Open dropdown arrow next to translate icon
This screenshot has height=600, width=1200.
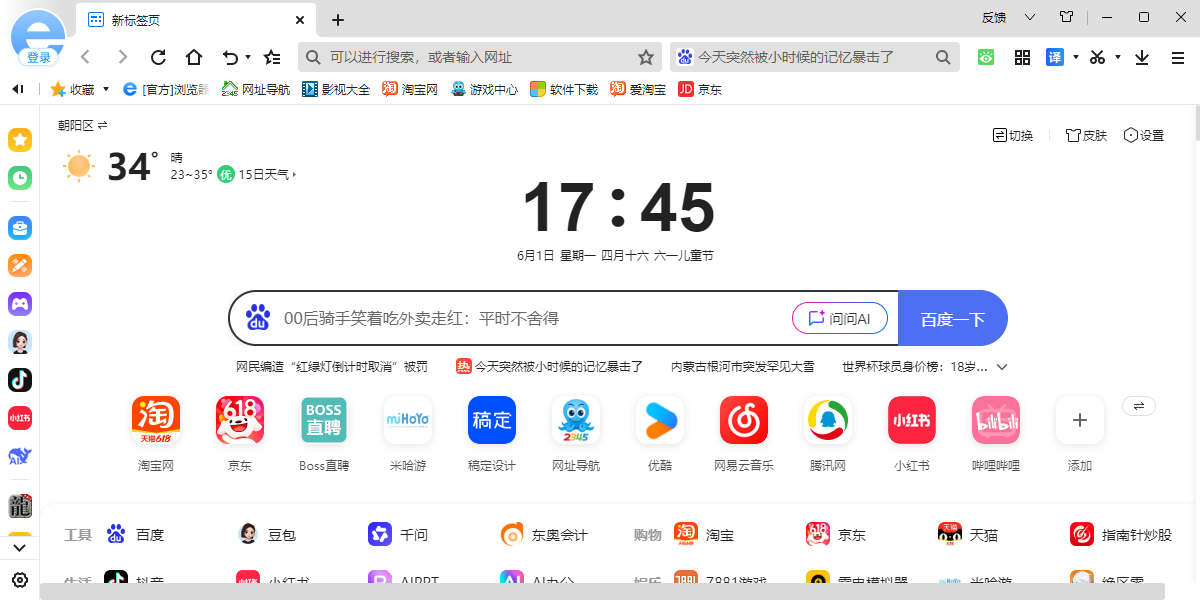1076,57
